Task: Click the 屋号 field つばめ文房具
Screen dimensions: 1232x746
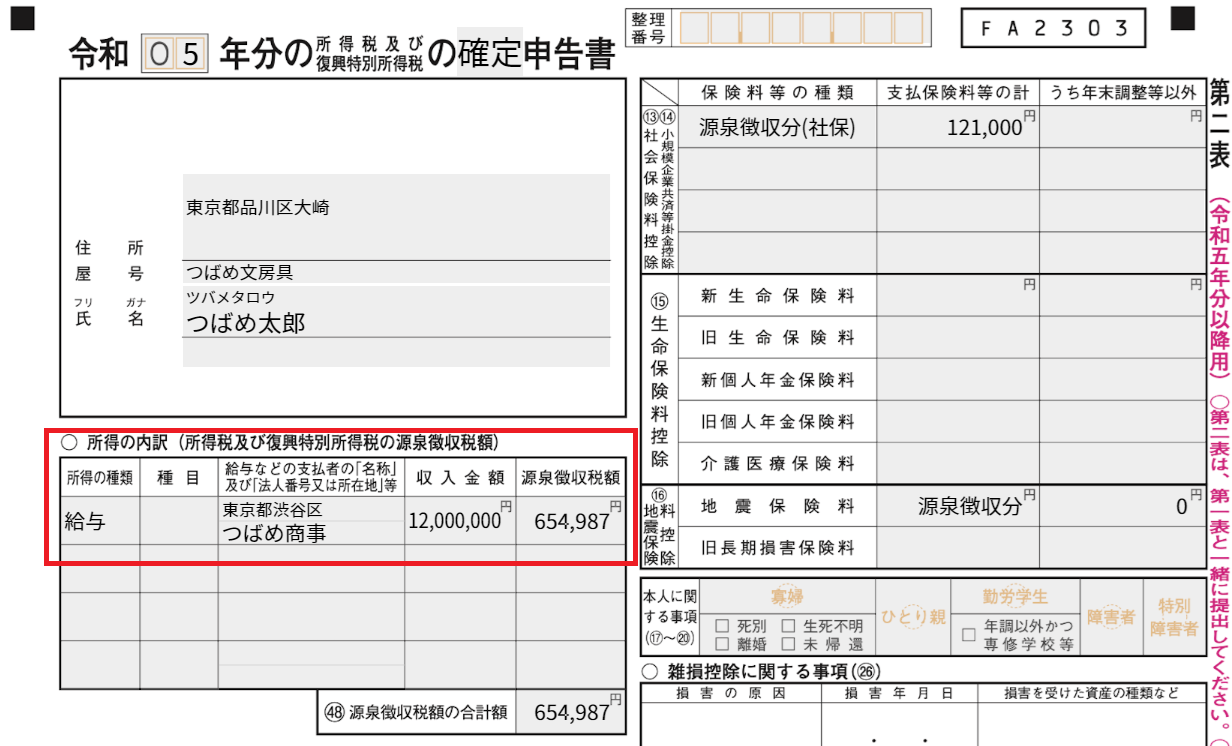Action: [396, 272]
